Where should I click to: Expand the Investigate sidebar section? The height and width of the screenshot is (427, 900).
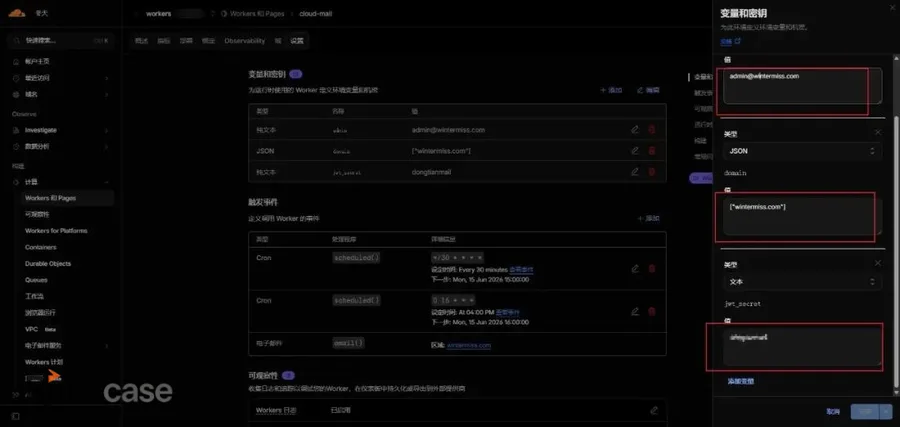107,130
